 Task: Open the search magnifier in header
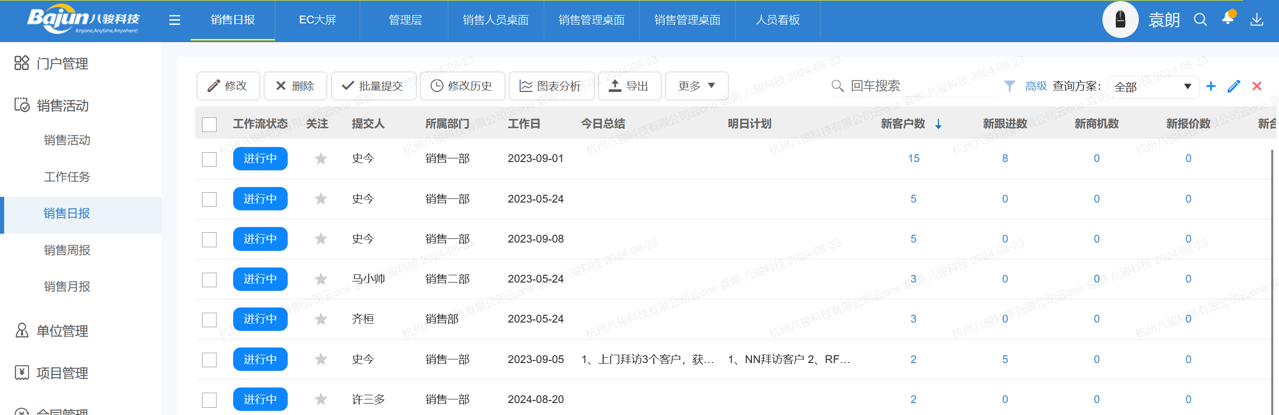tap(1200, 20)
